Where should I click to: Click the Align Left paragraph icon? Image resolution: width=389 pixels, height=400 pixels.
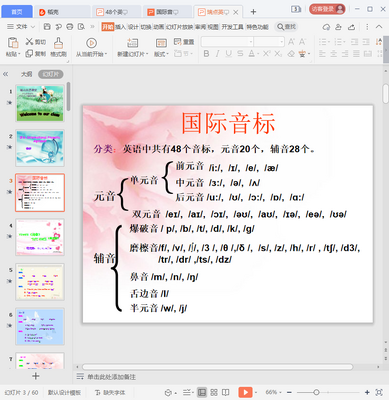(x=322, y=53)
